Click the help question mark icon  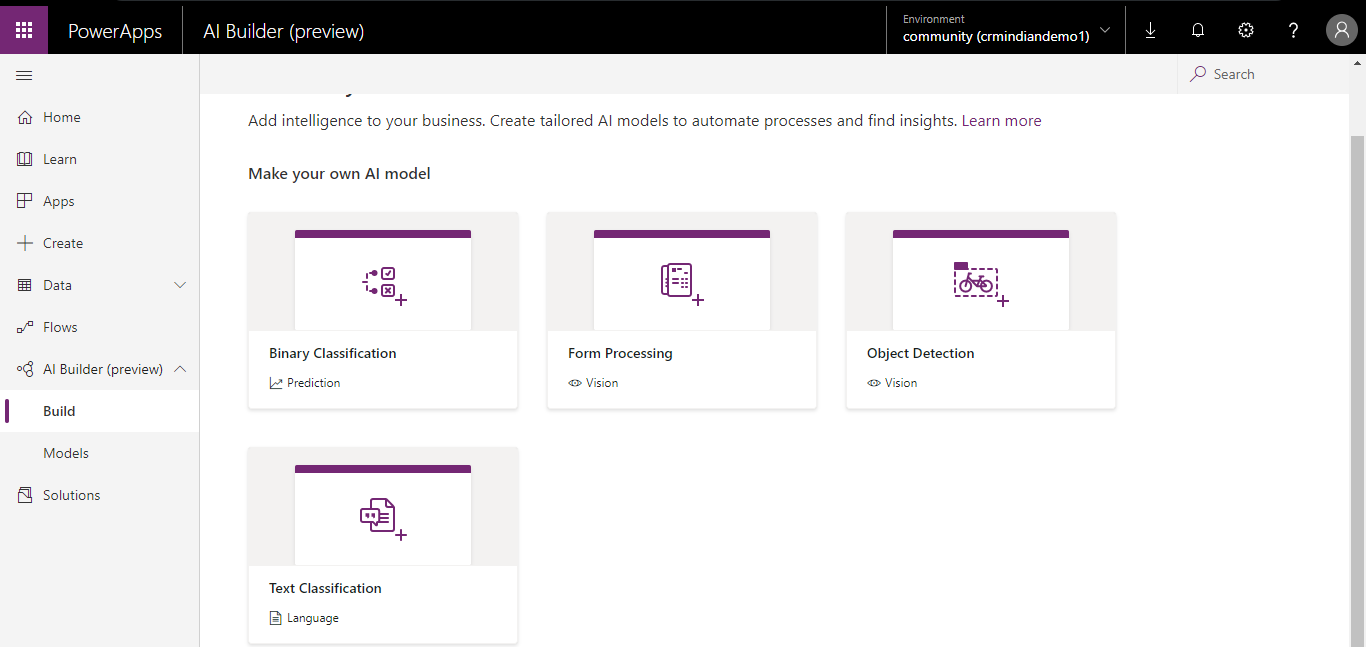[1293, 31]
